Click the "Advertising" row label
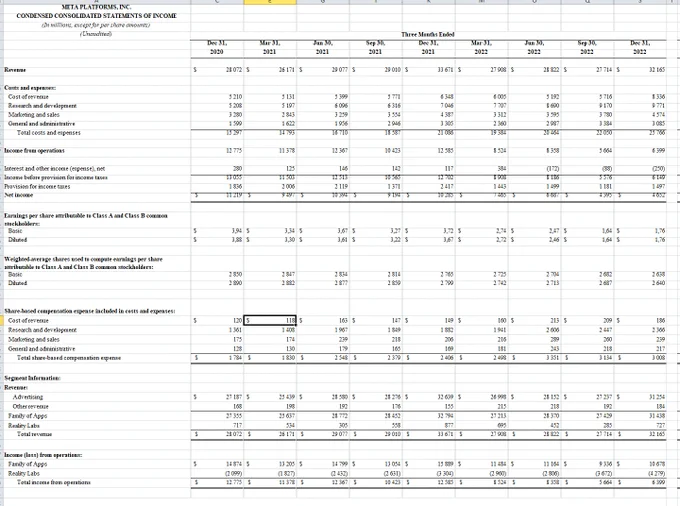 (x=28, y=397)
